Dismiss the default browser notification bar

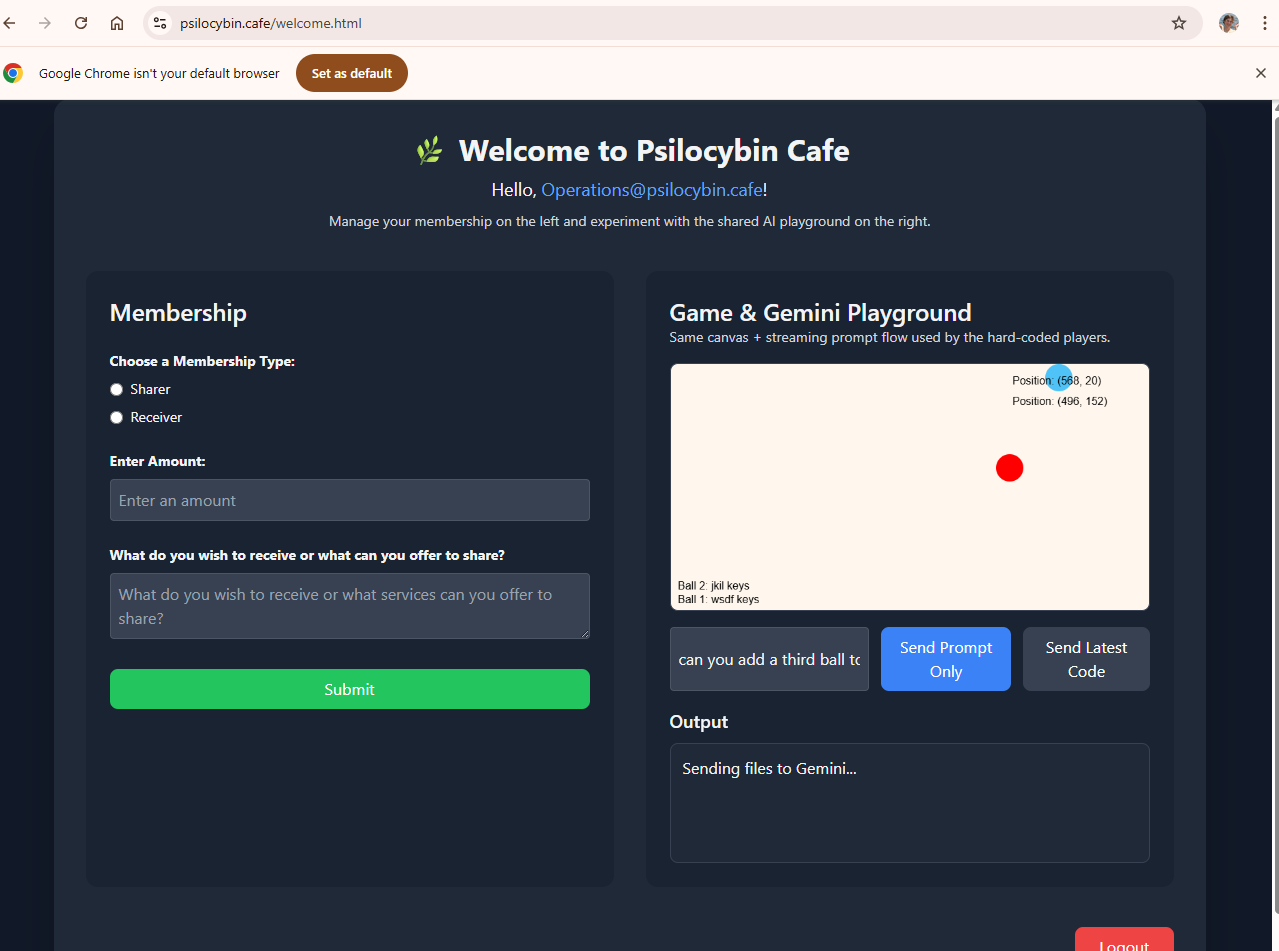pyautogui.click(x=1260, y=73)
